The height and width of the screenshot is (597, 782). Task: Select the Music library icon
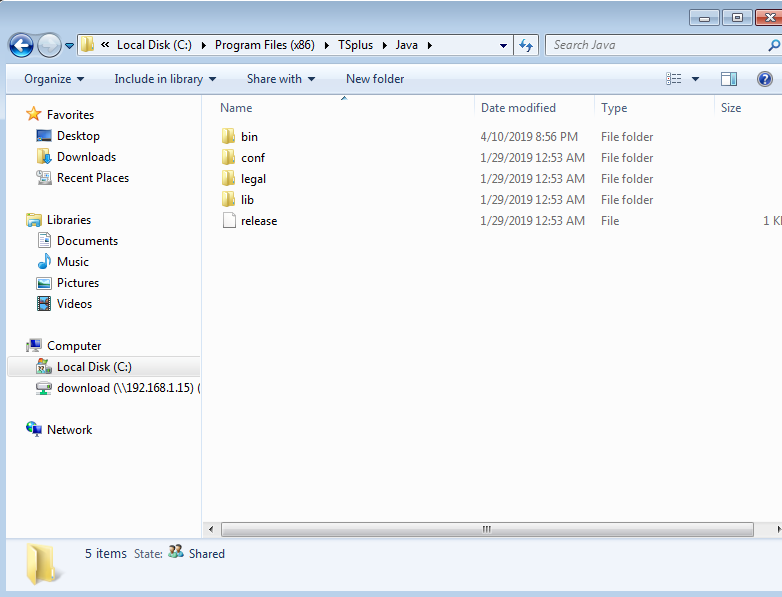tap(44, 262)
